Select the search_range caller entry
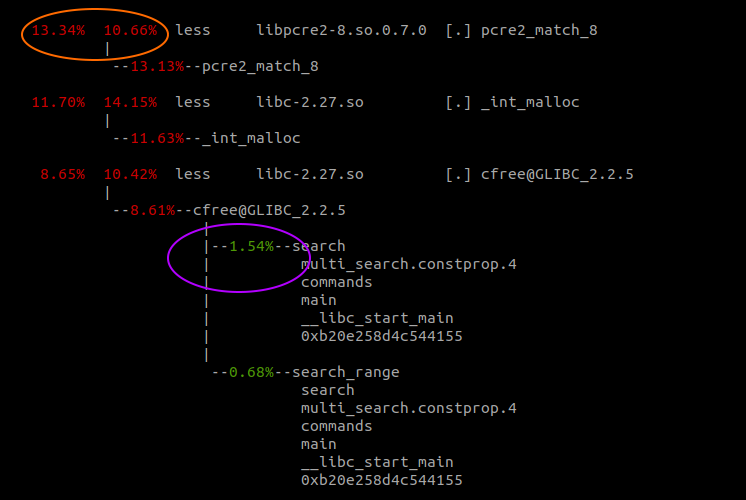746x500 pixels. point(345,372)
